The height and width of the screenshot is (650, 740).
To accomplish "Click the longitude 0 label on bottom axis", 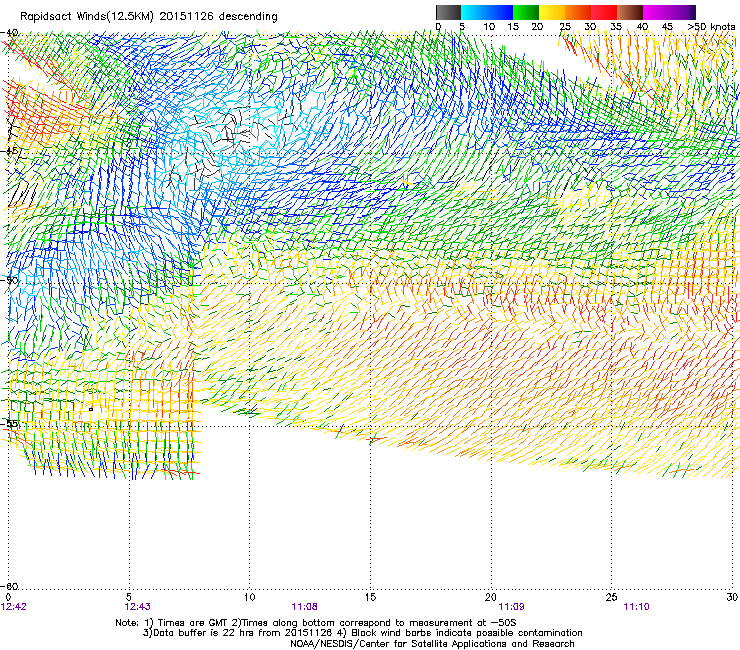I will [8, 597].
